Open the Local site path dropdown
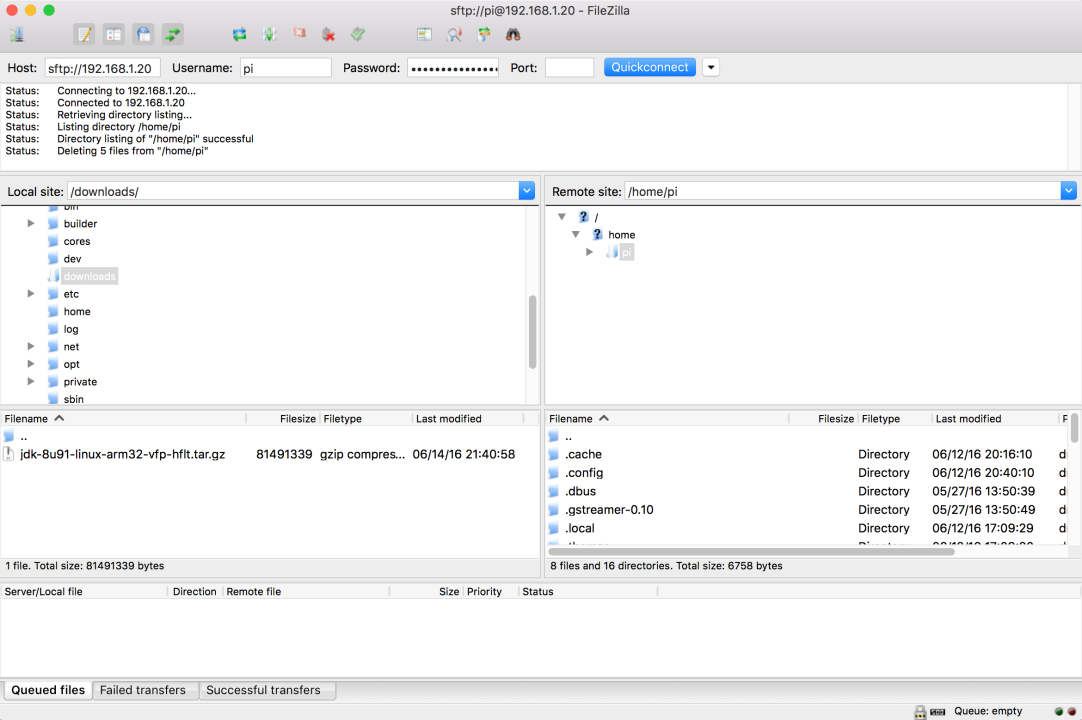1082x720 pixels. [x=527, y=191]
